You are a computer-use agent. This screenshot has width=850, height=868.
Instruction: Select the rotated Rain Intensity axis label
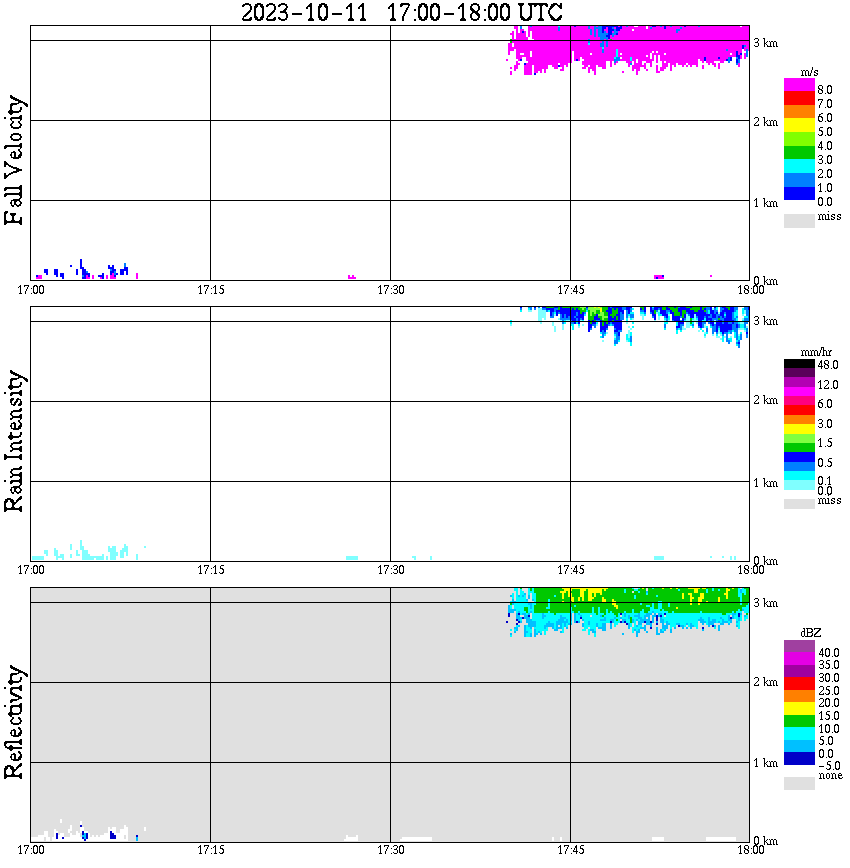pyautogui.click(x=14, y=441)
